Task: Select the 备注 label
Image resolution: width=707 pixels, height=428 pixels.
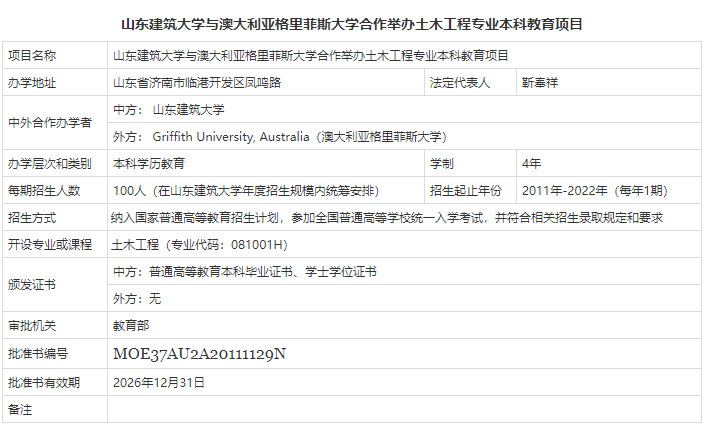Action: pos(20,410)
